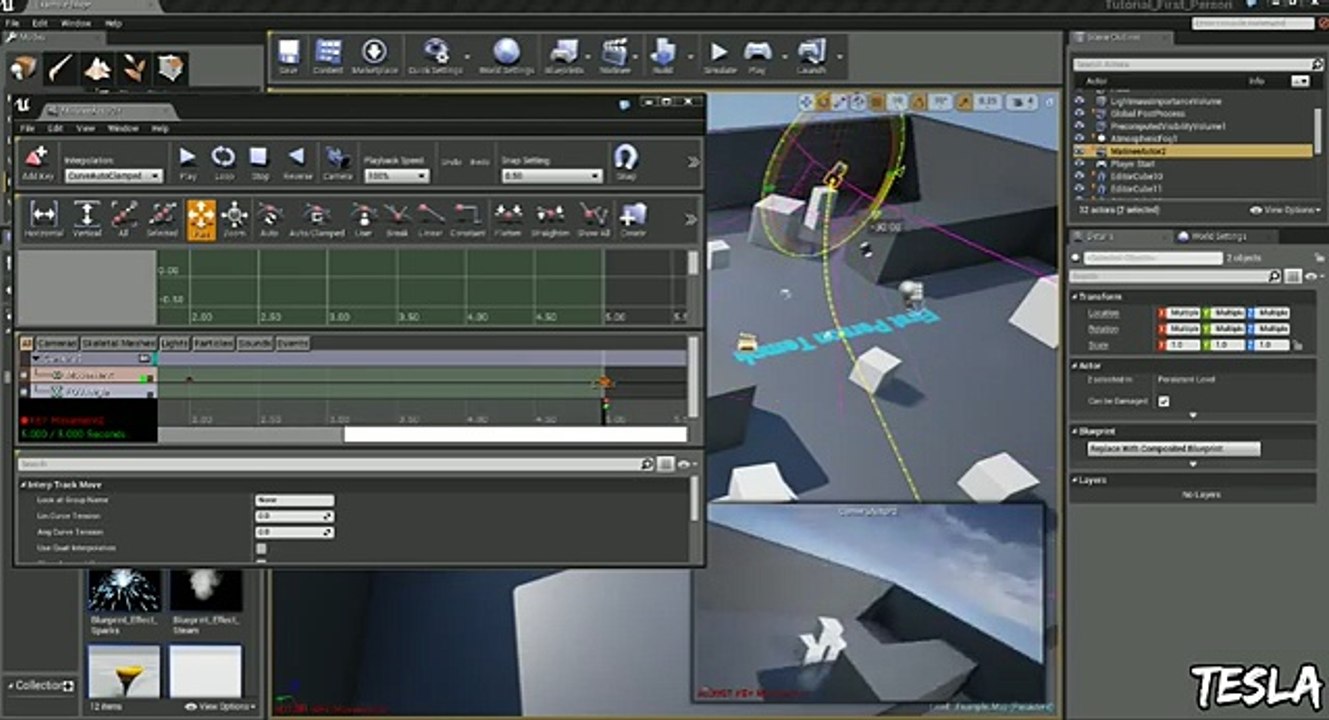Fit Selected keys in curve editor
This screenshot has height=720, width=1329.
point(162,219)
